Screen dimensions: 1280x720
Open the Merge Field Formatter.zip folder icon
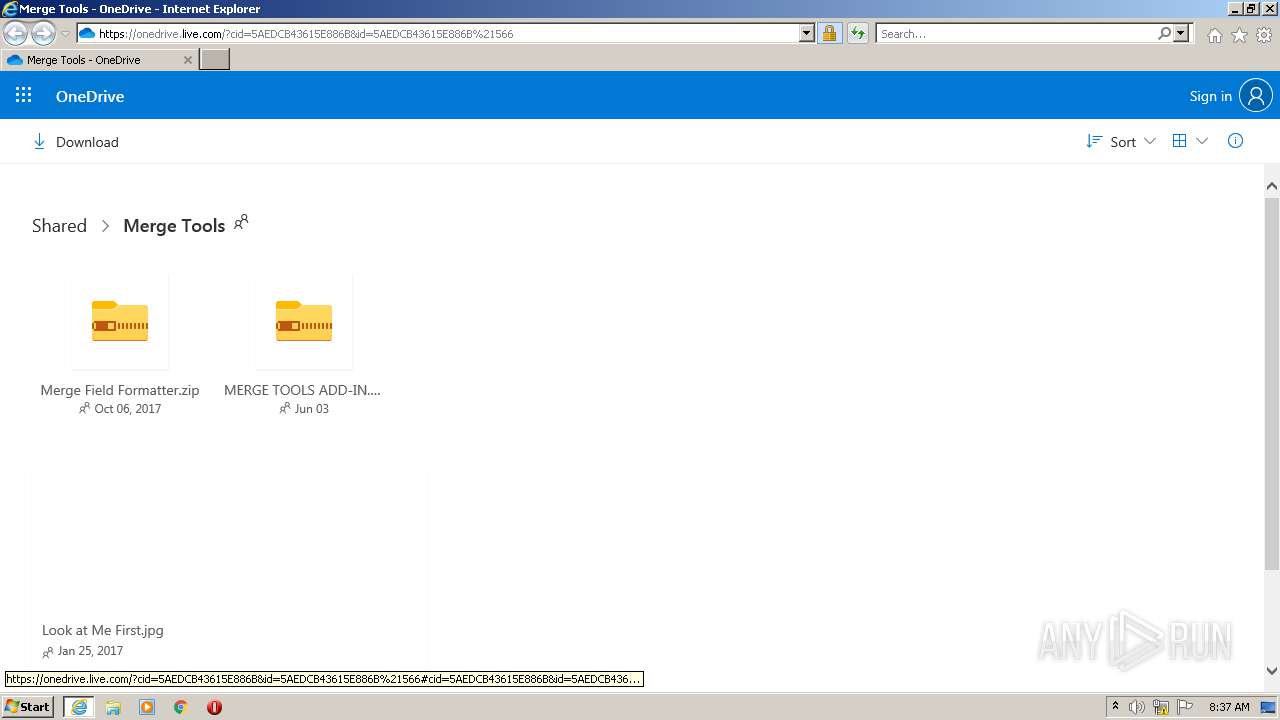pos(120,321)
